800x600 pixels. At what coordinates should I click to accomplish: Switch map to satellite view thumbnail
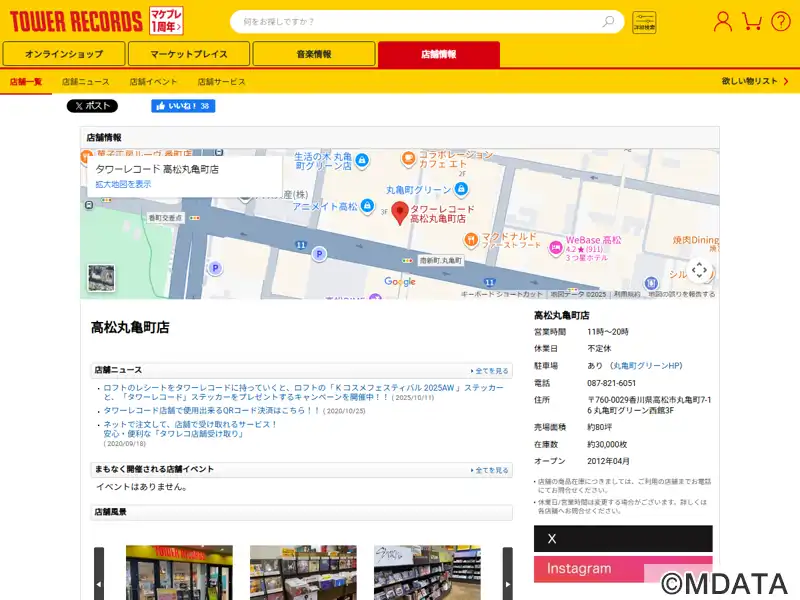101,278
